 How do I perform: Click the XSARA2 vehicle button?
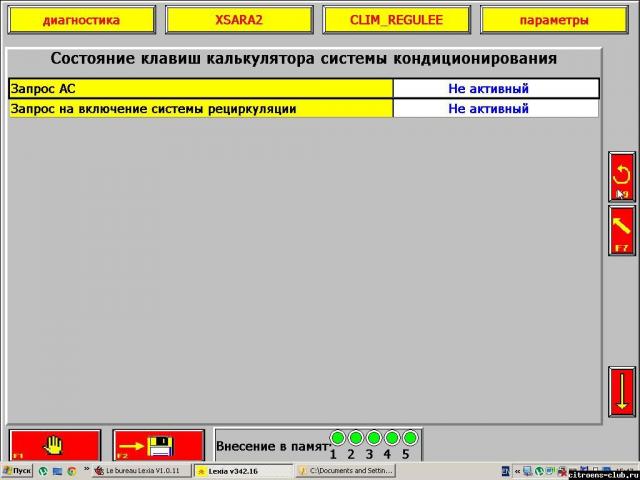(x=238, y=20)
